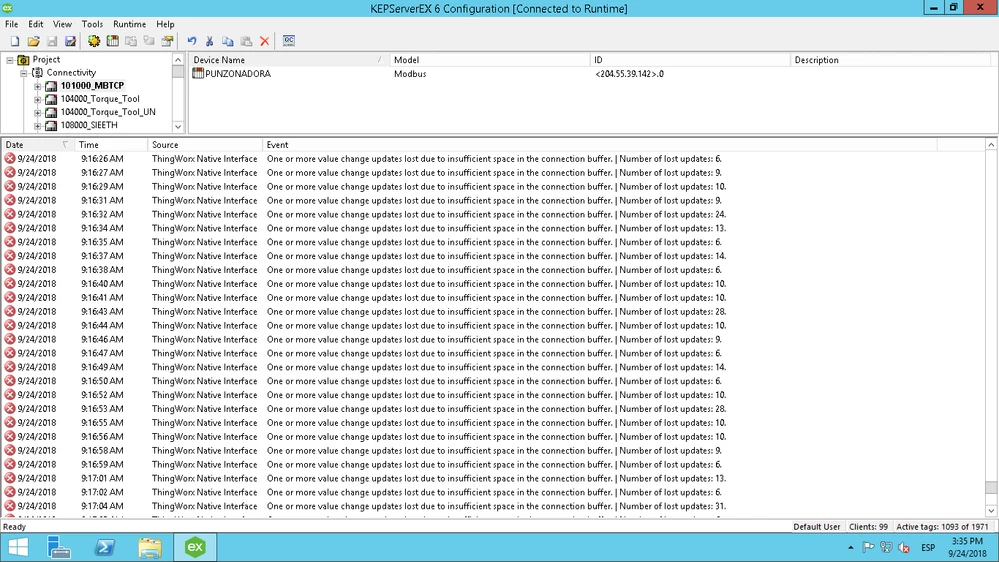
Task: Select the 9:16:43 AM event row
Action: pos(492,312)
